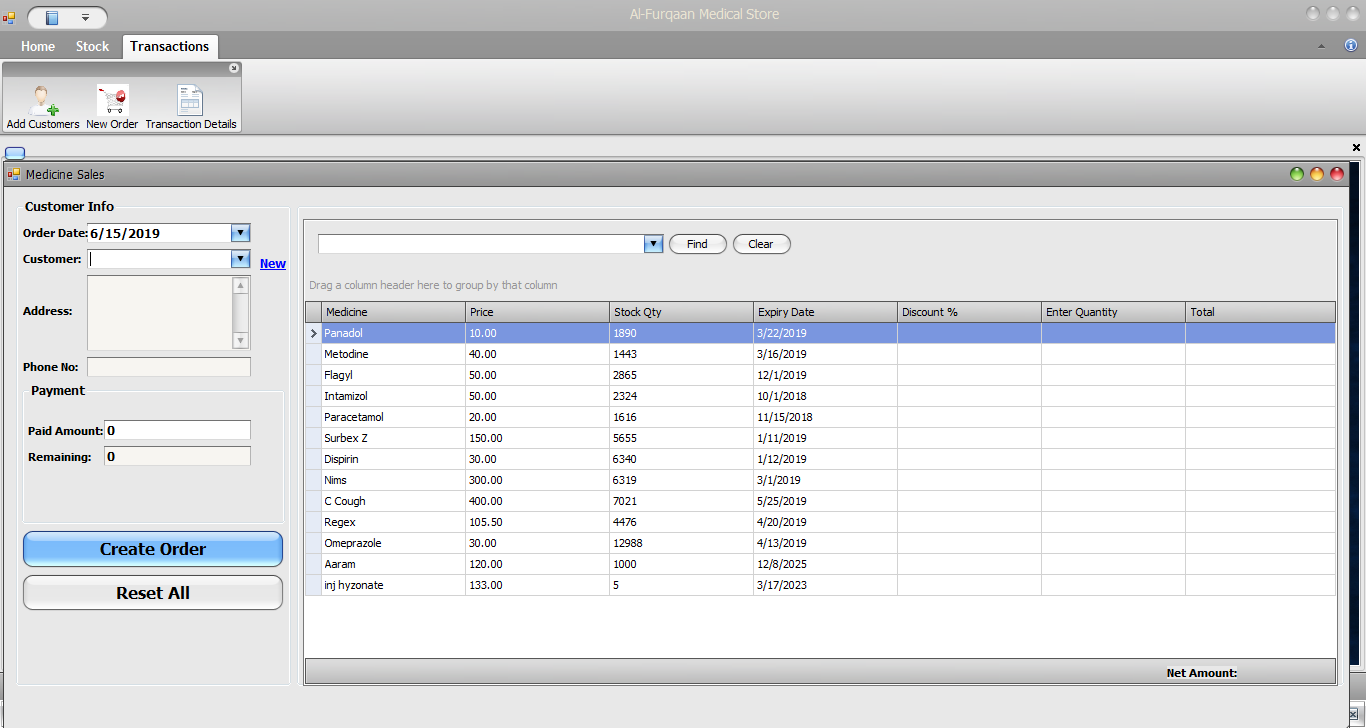
Task: Click the Add Customers icon
Action: pyautogui.click(x=43, y=102)
